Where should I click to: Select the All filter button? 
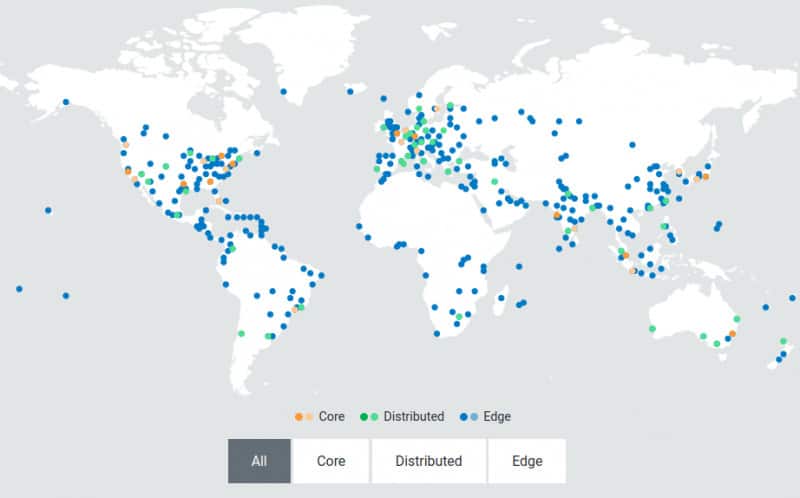(259, 461)
